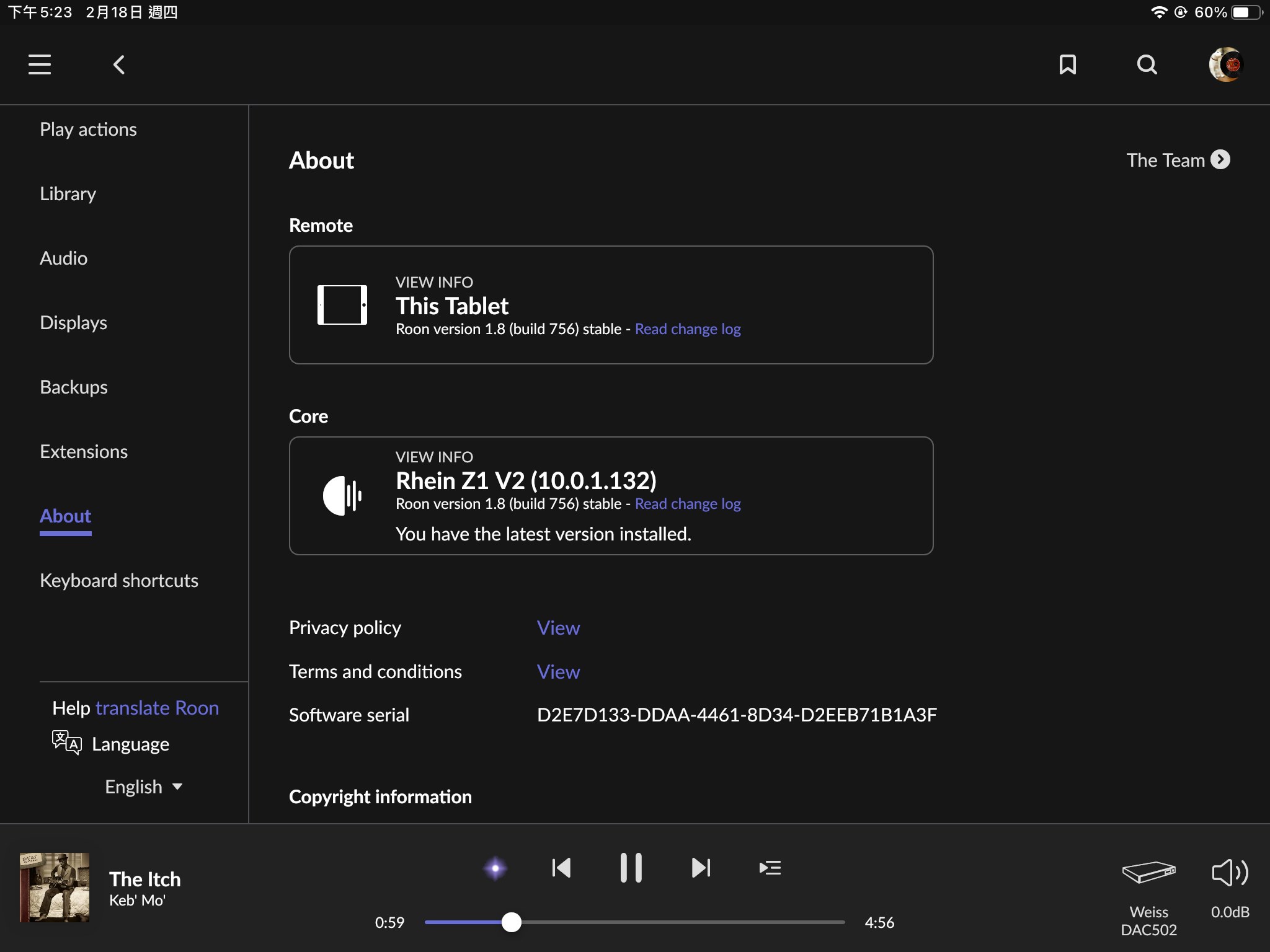Image resolution: width=1270 pixels, height=952 pixels.
Task: Click the software serial number
Action: click(737, 715)
